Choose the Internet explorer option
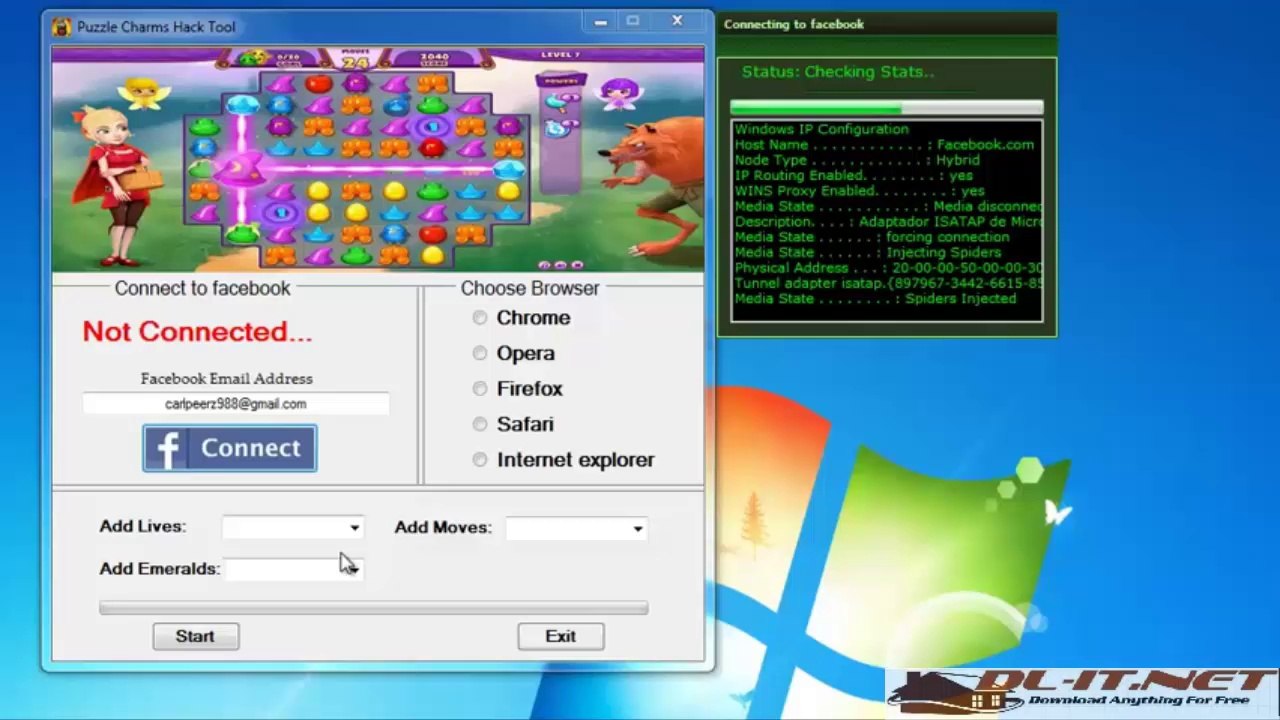The height and width of the screenshot is (720, 1280). [x=480, y=460]
